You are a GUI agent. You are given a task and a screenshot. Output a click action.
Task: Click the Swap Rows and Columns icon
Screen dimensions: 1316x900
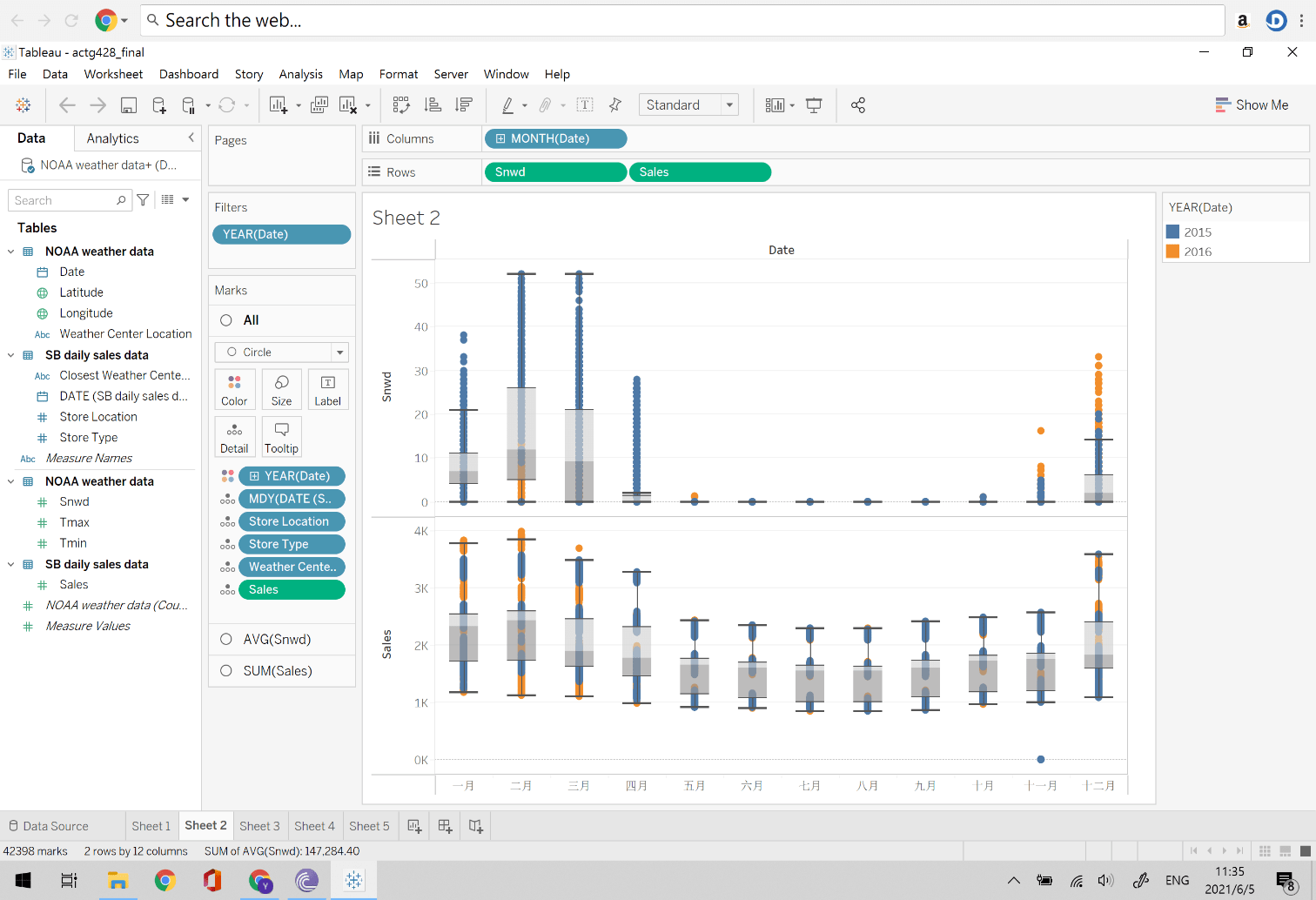click(401, 104)
